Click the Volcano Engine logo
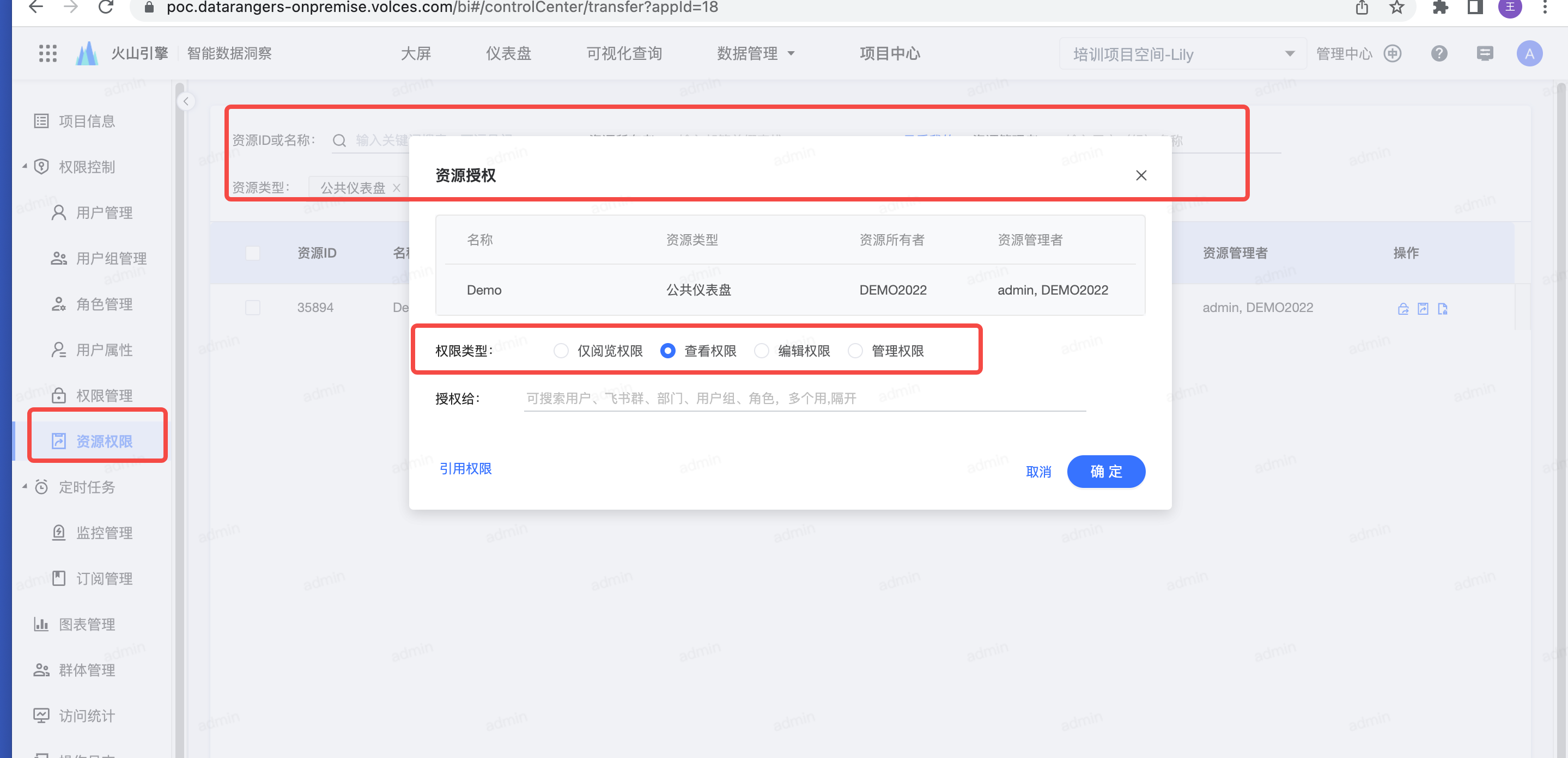Viewport: 1568px width, 758px height. coord(87,53)
